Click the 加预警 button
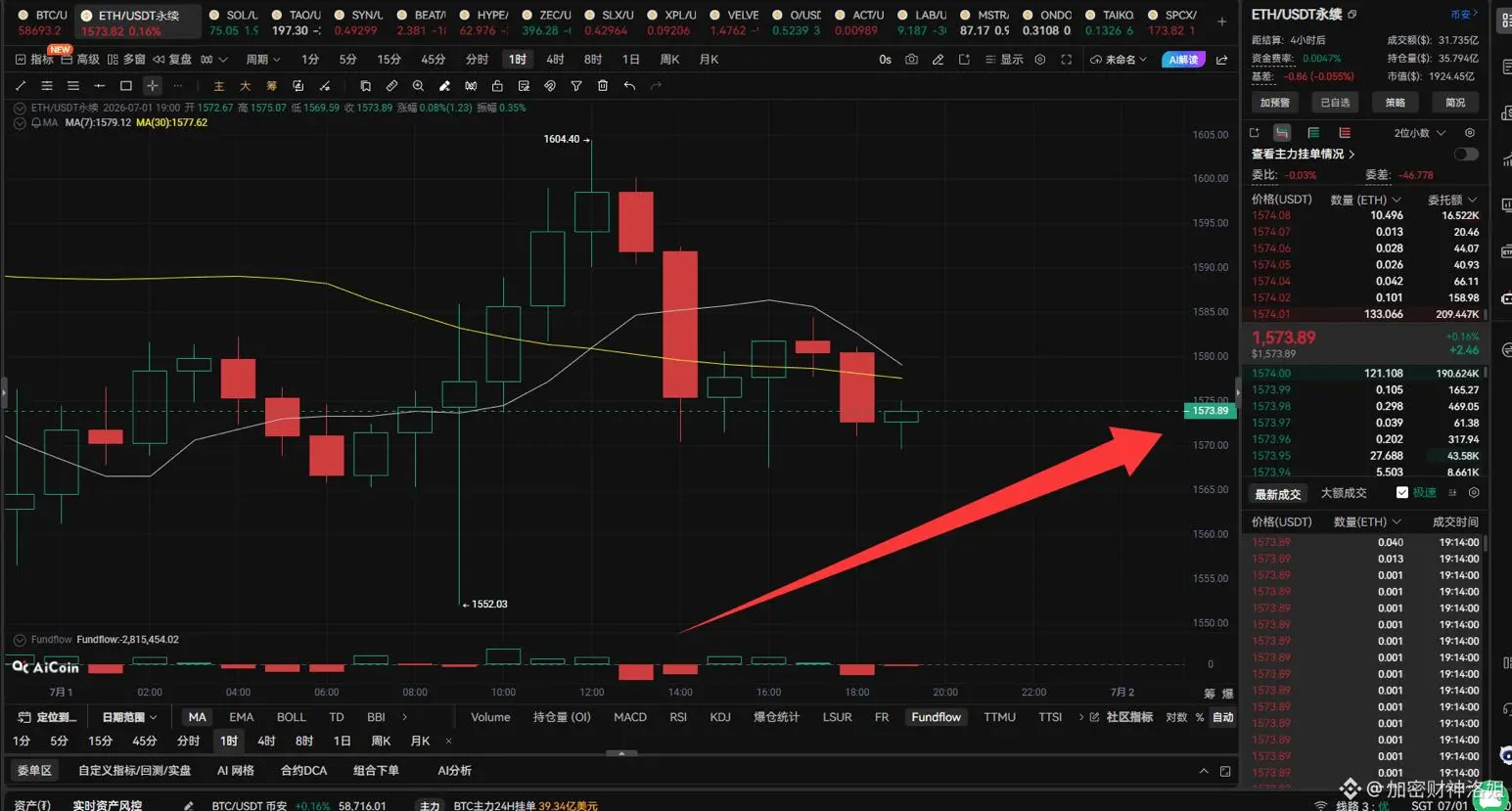Image resolution: width=1512 pixels, height=811 pixels. 1274,102
